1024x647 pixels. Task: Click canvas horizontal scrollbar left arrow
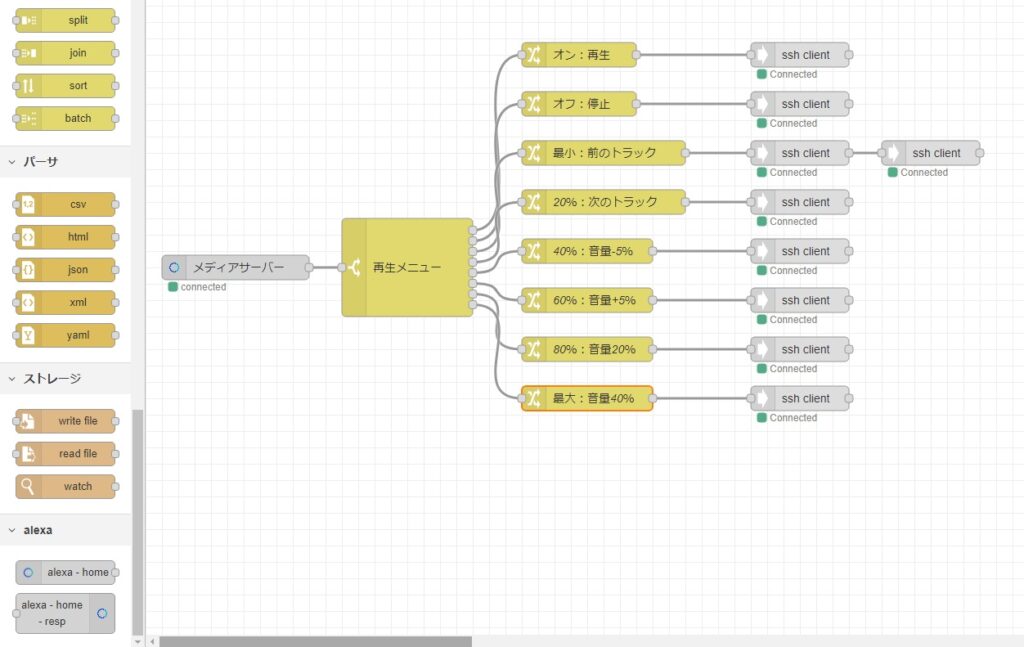point(152,642)
